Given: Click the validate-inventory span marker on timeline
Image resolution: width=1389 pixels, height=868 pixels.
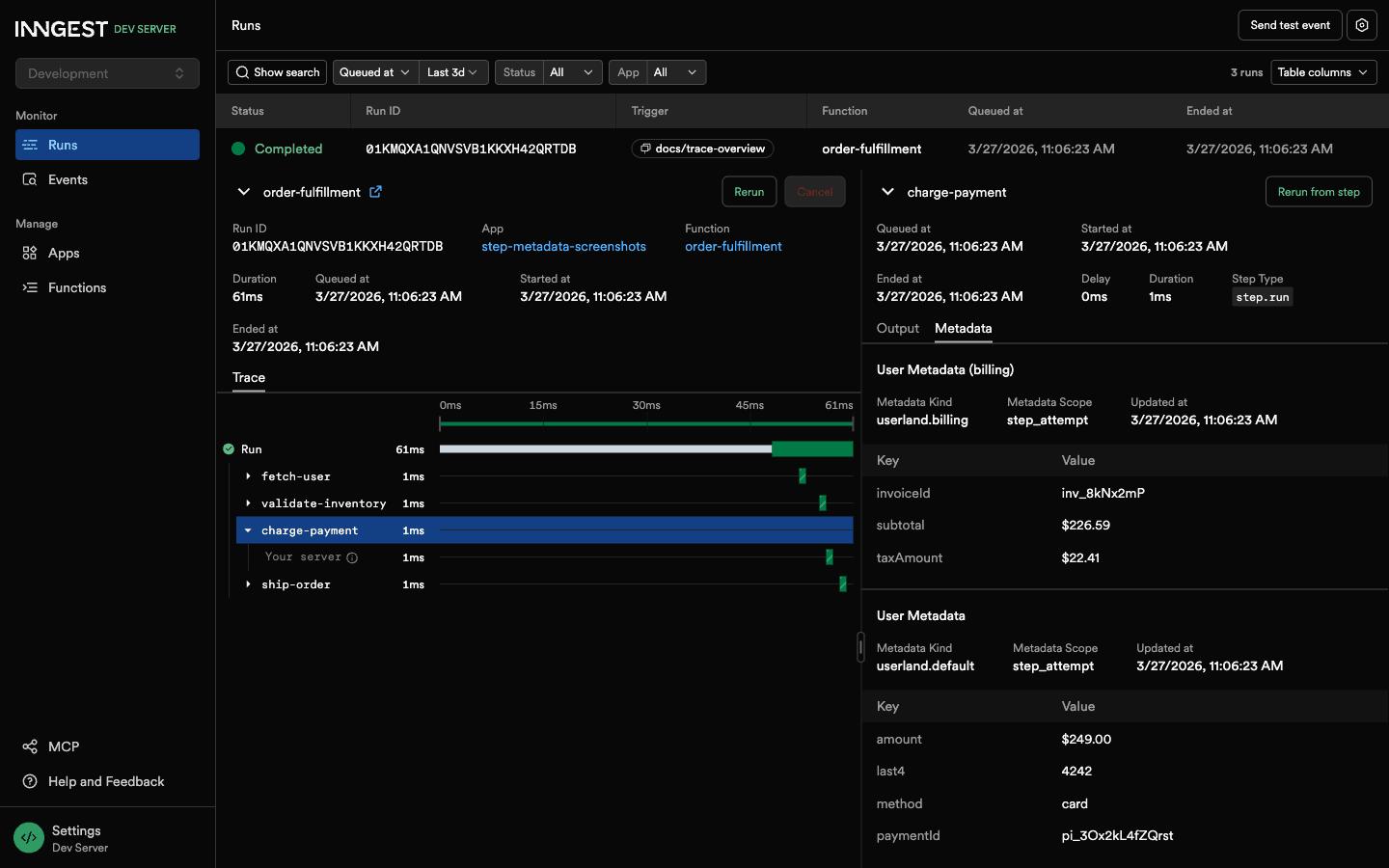Looking at the screenshot, I should [823, 503].
